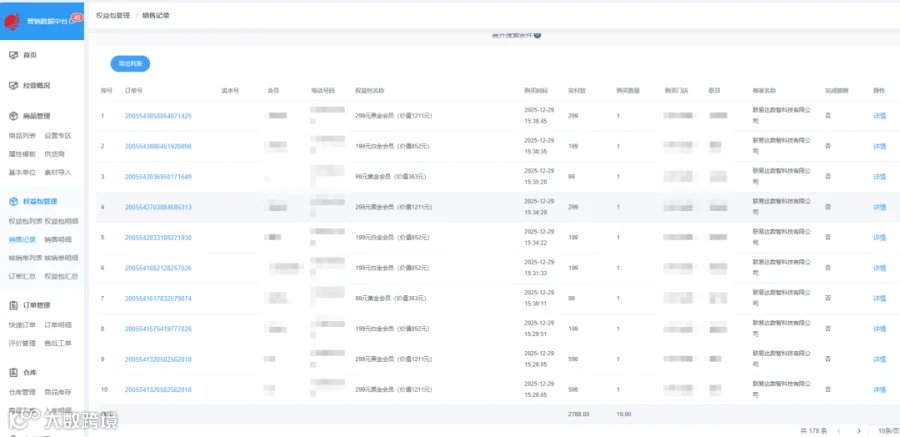Click the 仓库 section icon
Image resolution: width=900 pixels, height=437 pixels.
14,373
